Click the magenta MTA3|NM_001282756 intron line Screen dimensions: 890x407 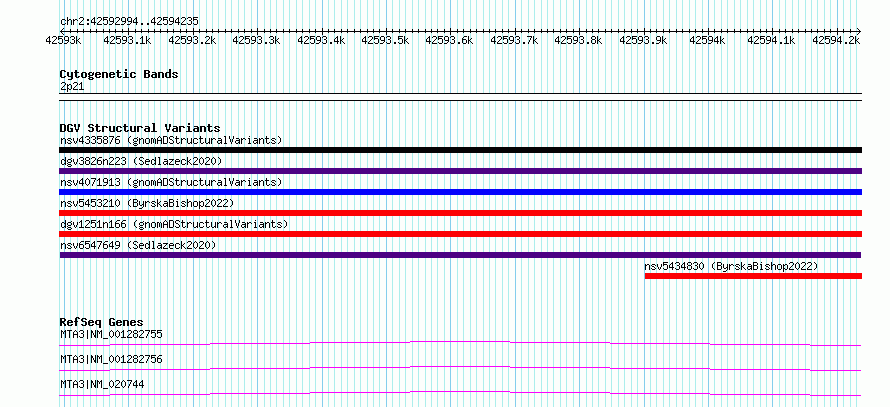(461, 368)
